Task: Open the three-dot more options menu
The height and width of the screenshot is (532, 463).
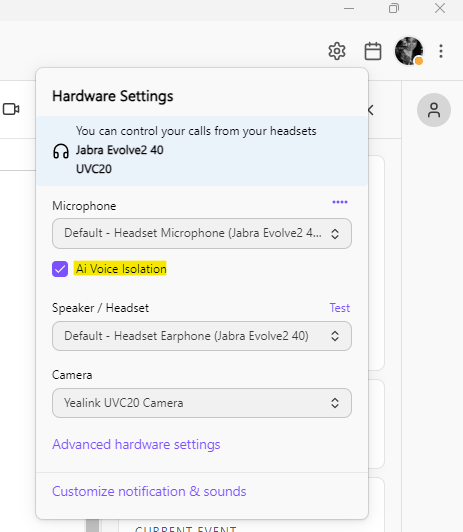Action: point(441,51)
